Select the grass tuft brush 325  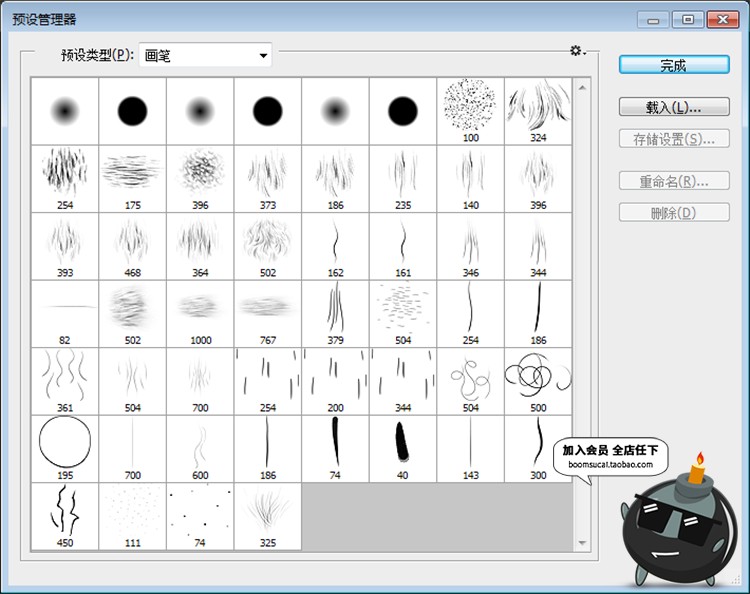268,516
